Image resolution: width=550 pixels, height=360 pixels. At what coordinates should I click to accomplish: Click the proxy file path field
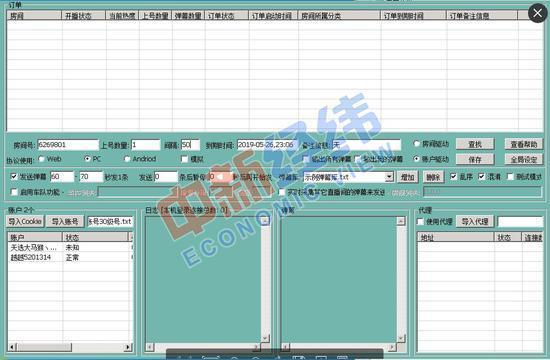click(x=520, y=221)
